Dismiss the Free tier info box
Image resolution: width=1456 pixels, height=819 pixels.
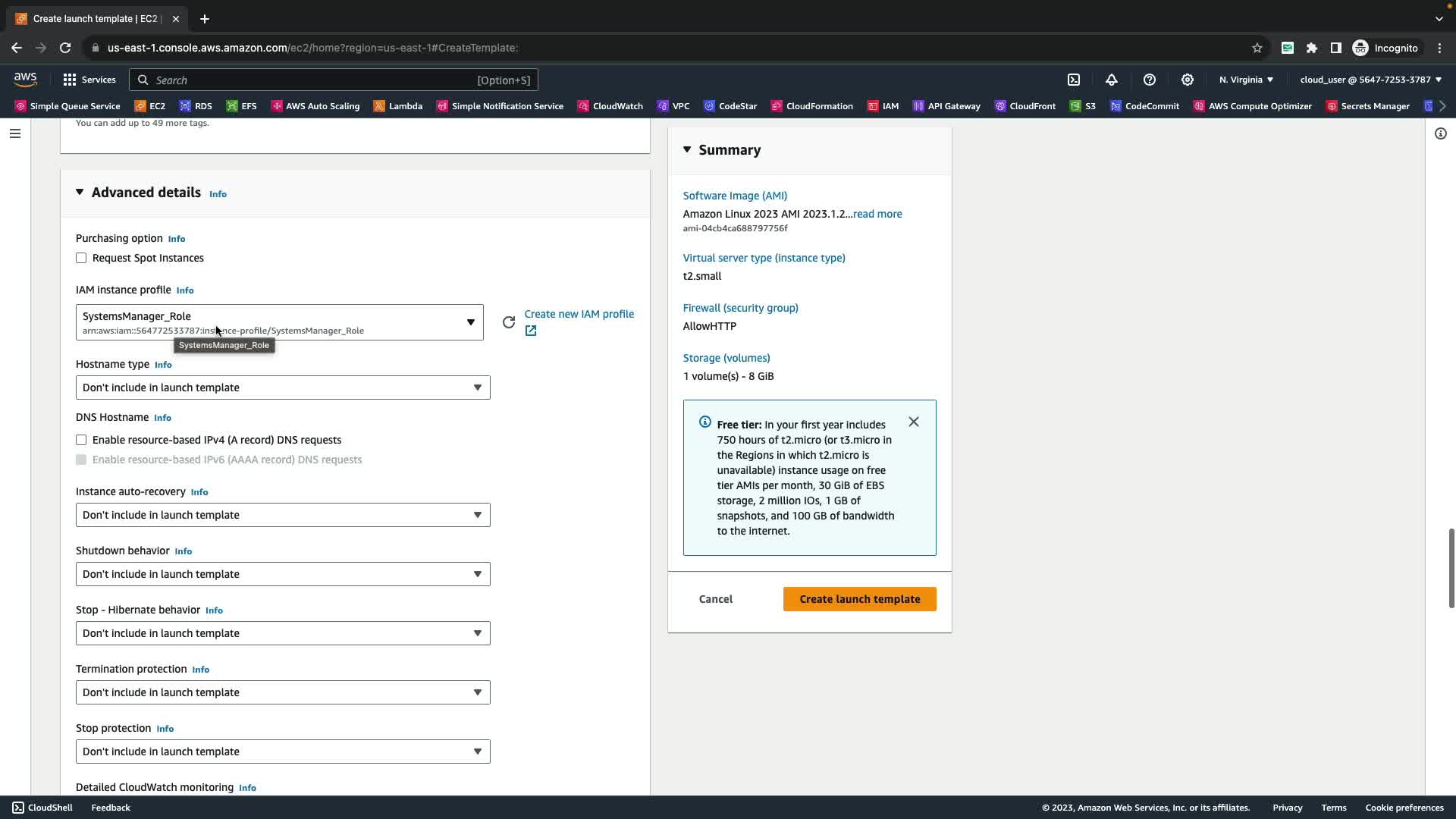click(914, 422)
